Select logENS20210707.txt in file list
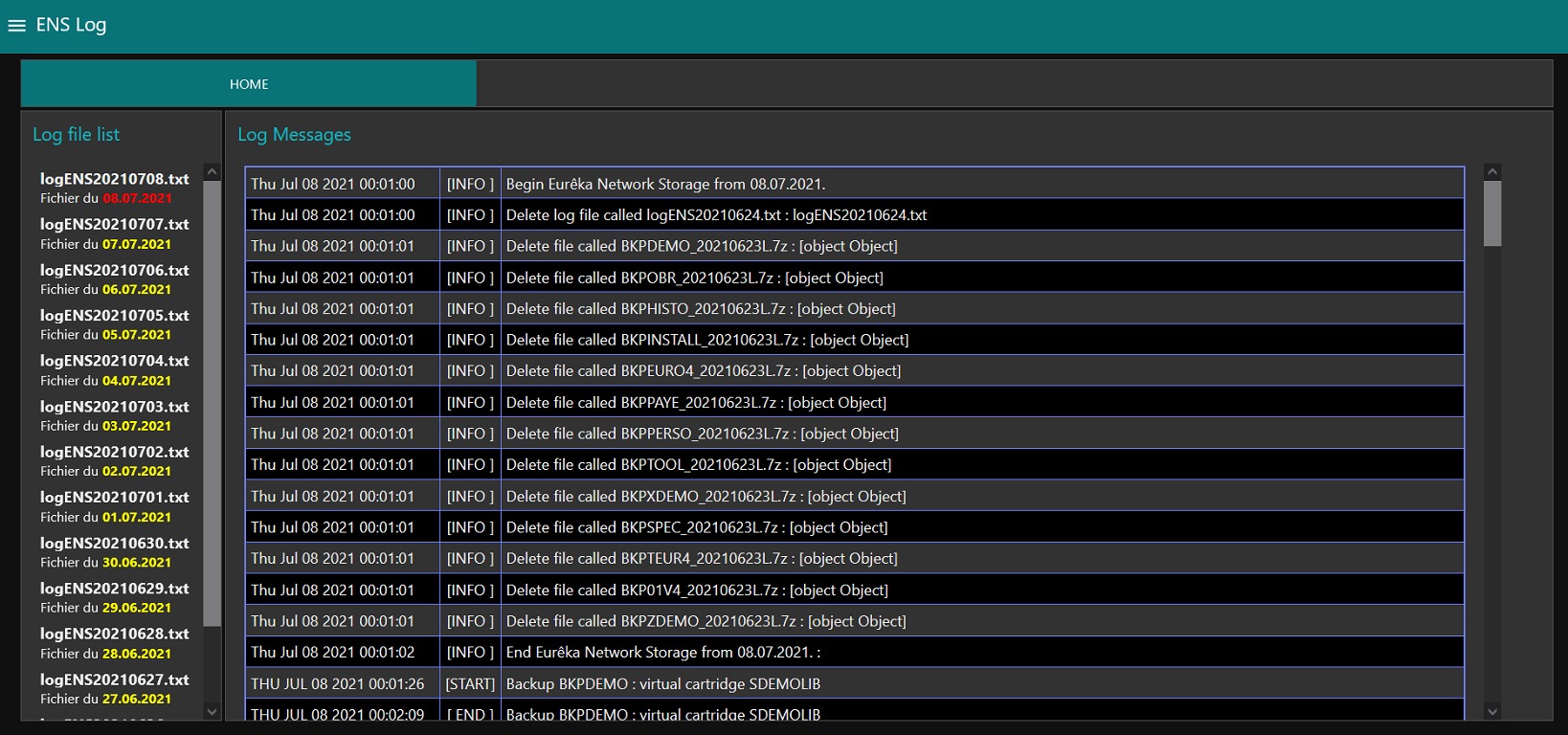Viewport: 1568px width, 735px height. (114, 224)
